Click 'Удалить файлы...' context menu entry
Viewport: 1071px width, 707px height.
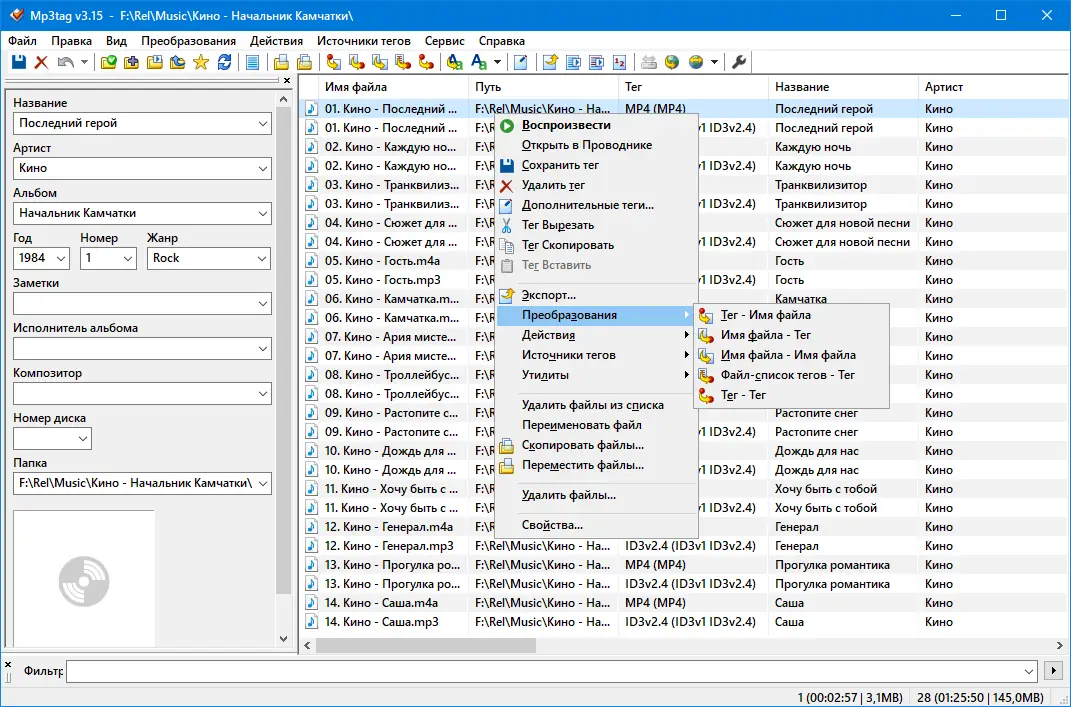568,495
